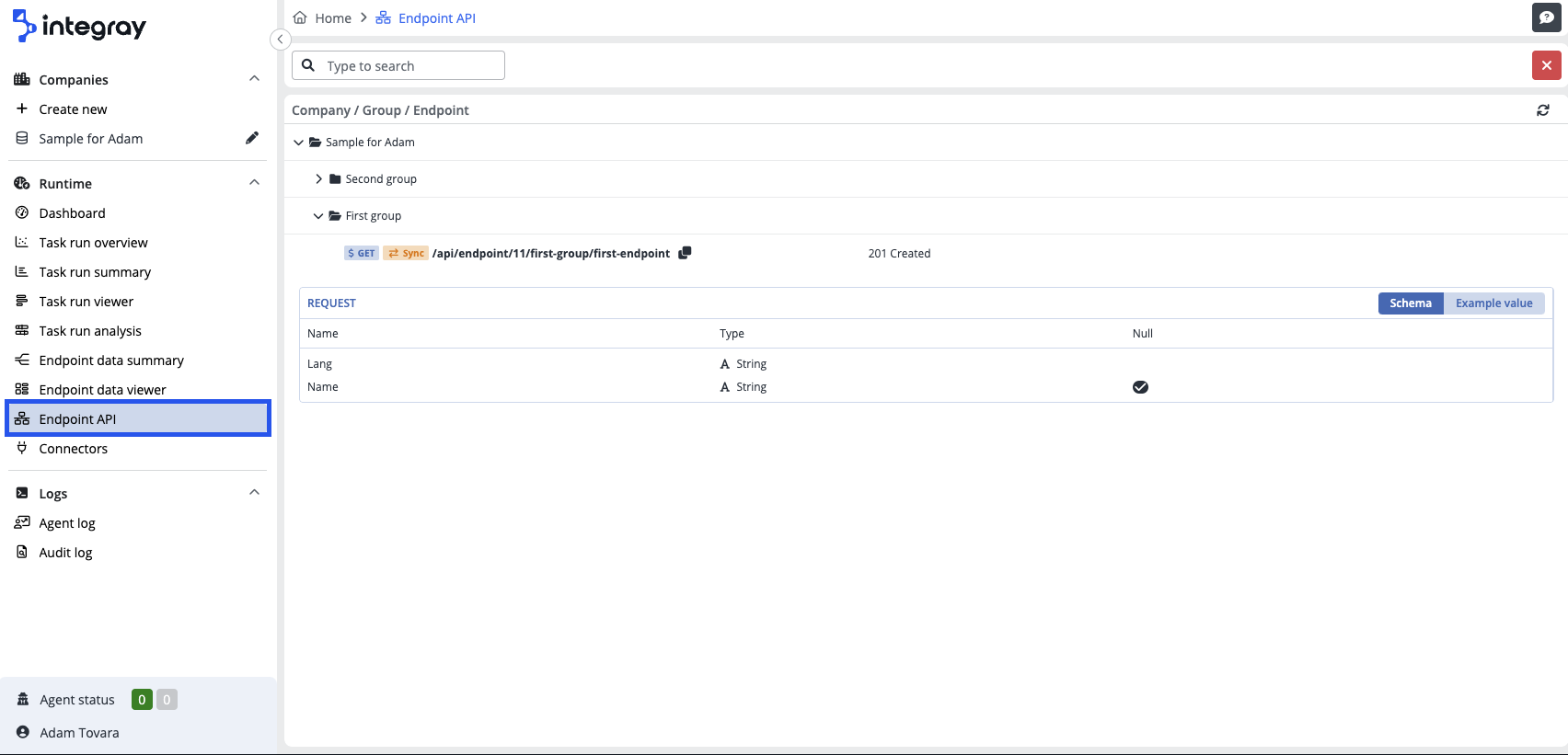Expand the Second group folder
Viewport: 1568px width, 755px height.
[319, 179]
